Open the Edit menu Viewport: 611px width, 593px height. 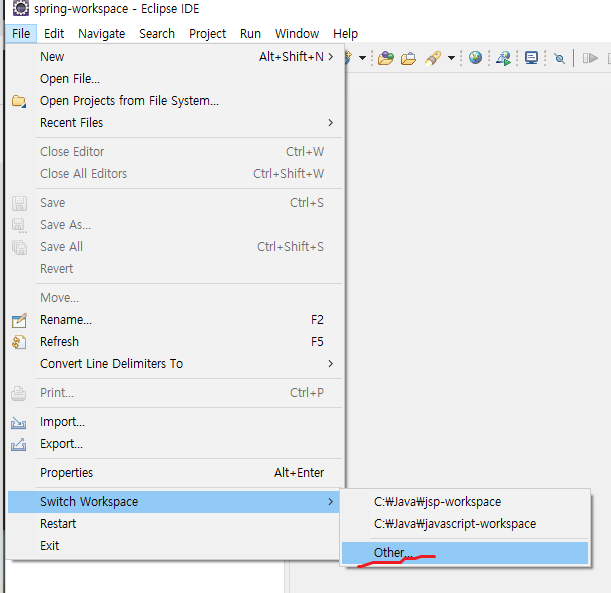coord(54,34)
